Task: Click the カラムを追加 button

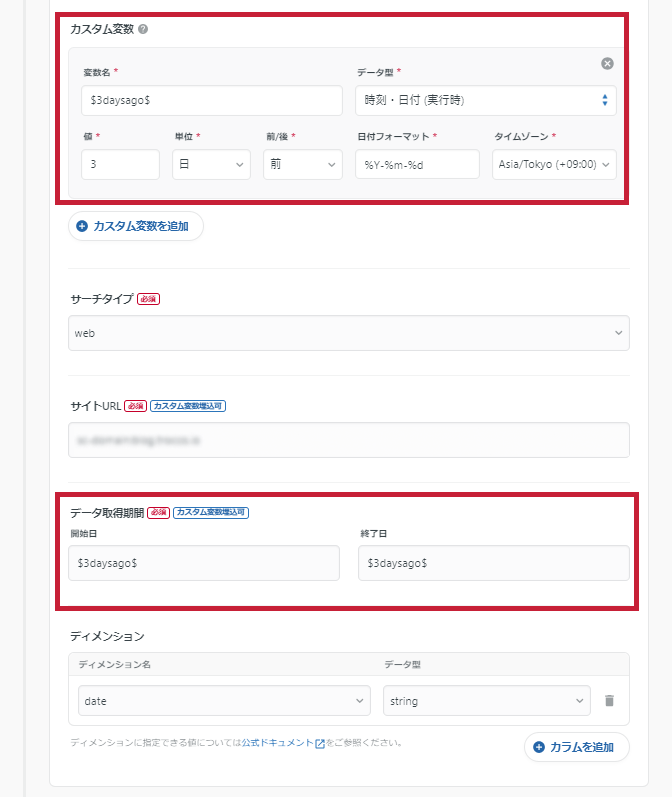Action: (576, 747)
